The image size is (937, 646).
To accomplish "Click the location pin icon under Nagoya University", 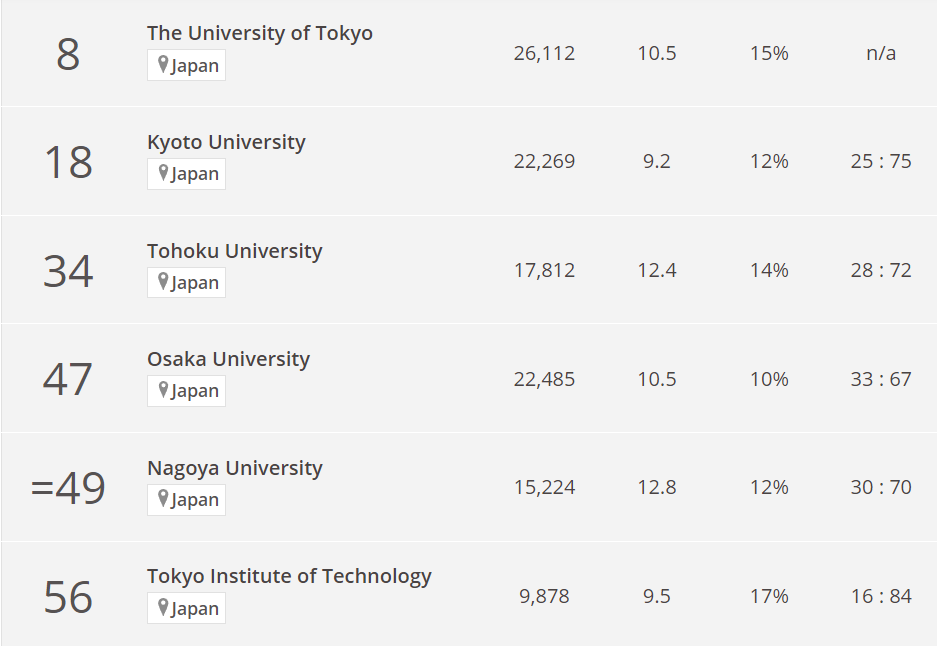I will (163, 499).
